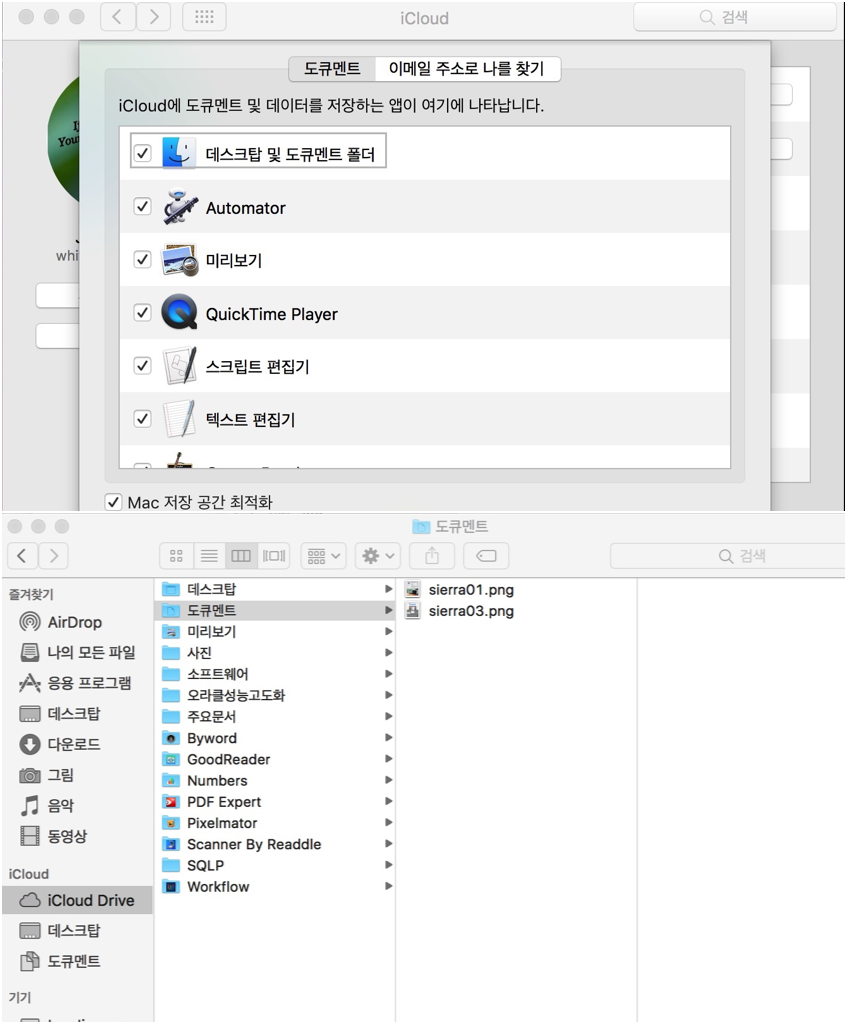The width and height of the screenshot is (847, 1024).
Task: Switch Finder to icon view
Action: [x=176, y=556]
